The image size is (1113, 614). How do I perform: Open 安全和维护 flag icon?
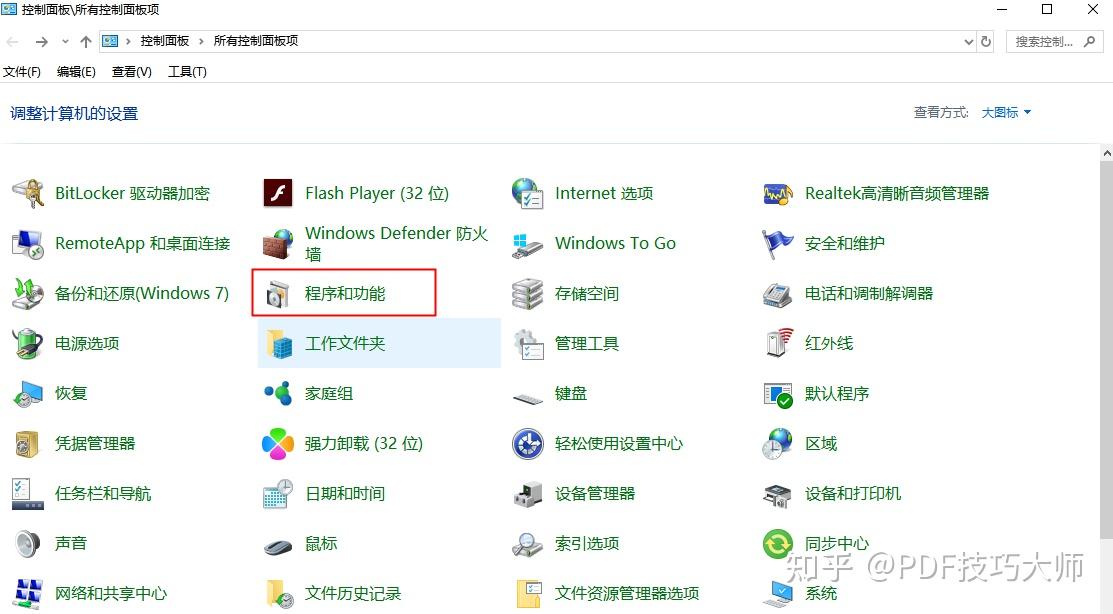[778, 243]
